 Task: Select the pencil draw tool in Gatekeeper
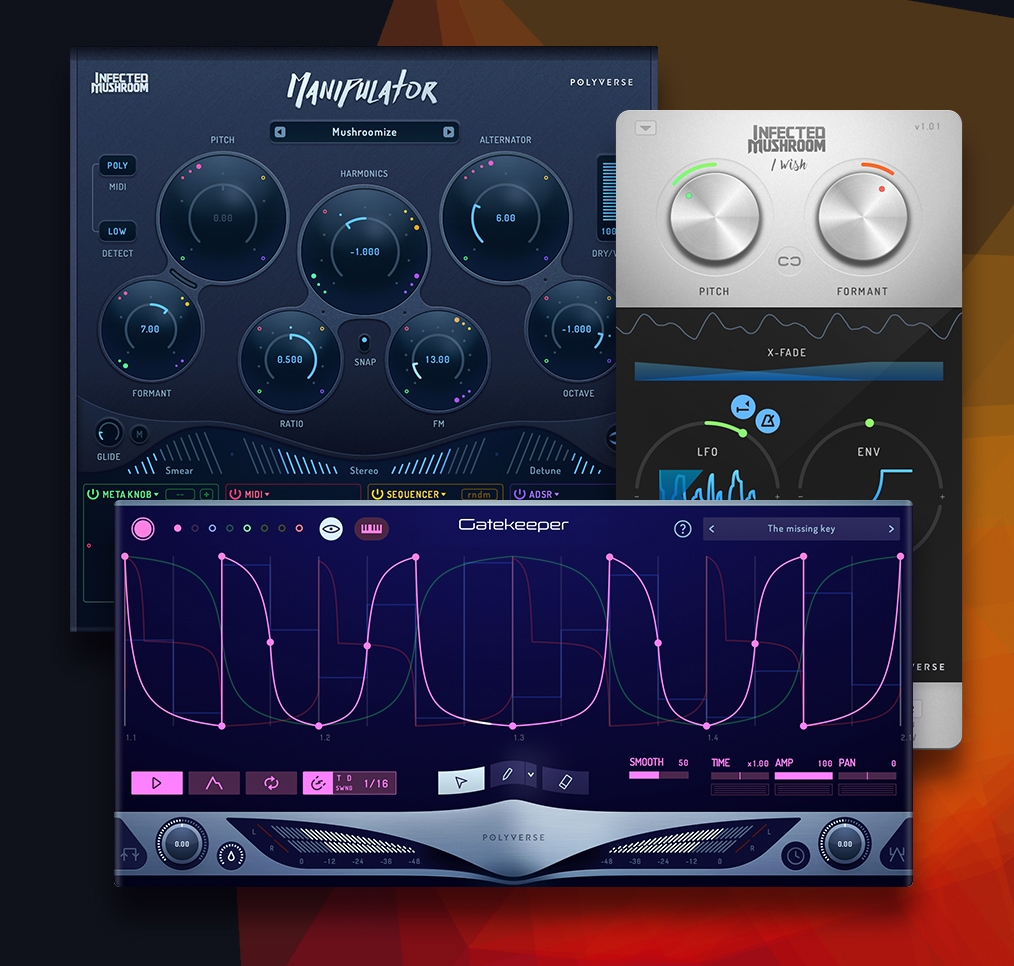[508, 773]
